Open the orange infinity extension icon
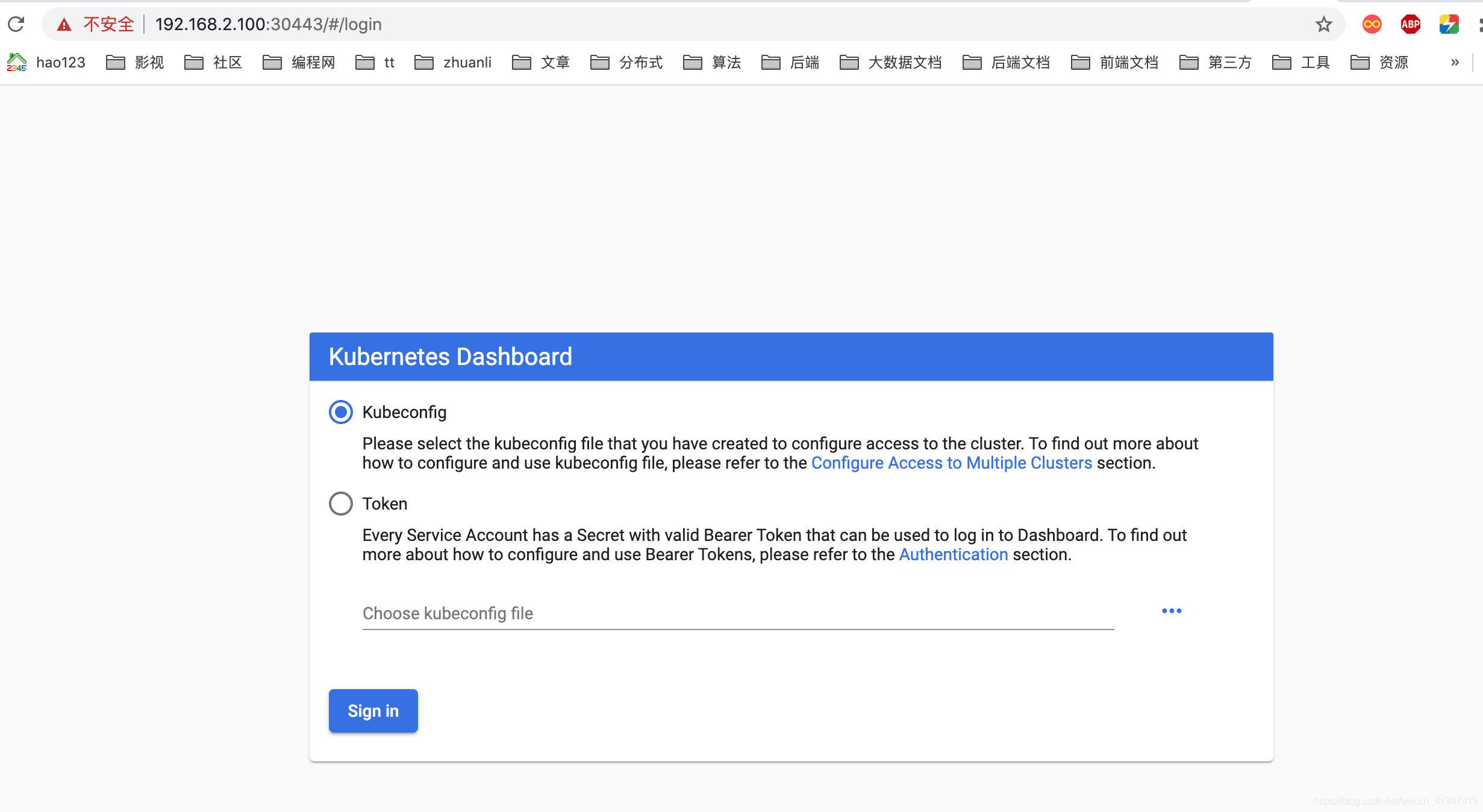Image resolution: width=1483 pixels, height=812 pixels. [1372, 24]
